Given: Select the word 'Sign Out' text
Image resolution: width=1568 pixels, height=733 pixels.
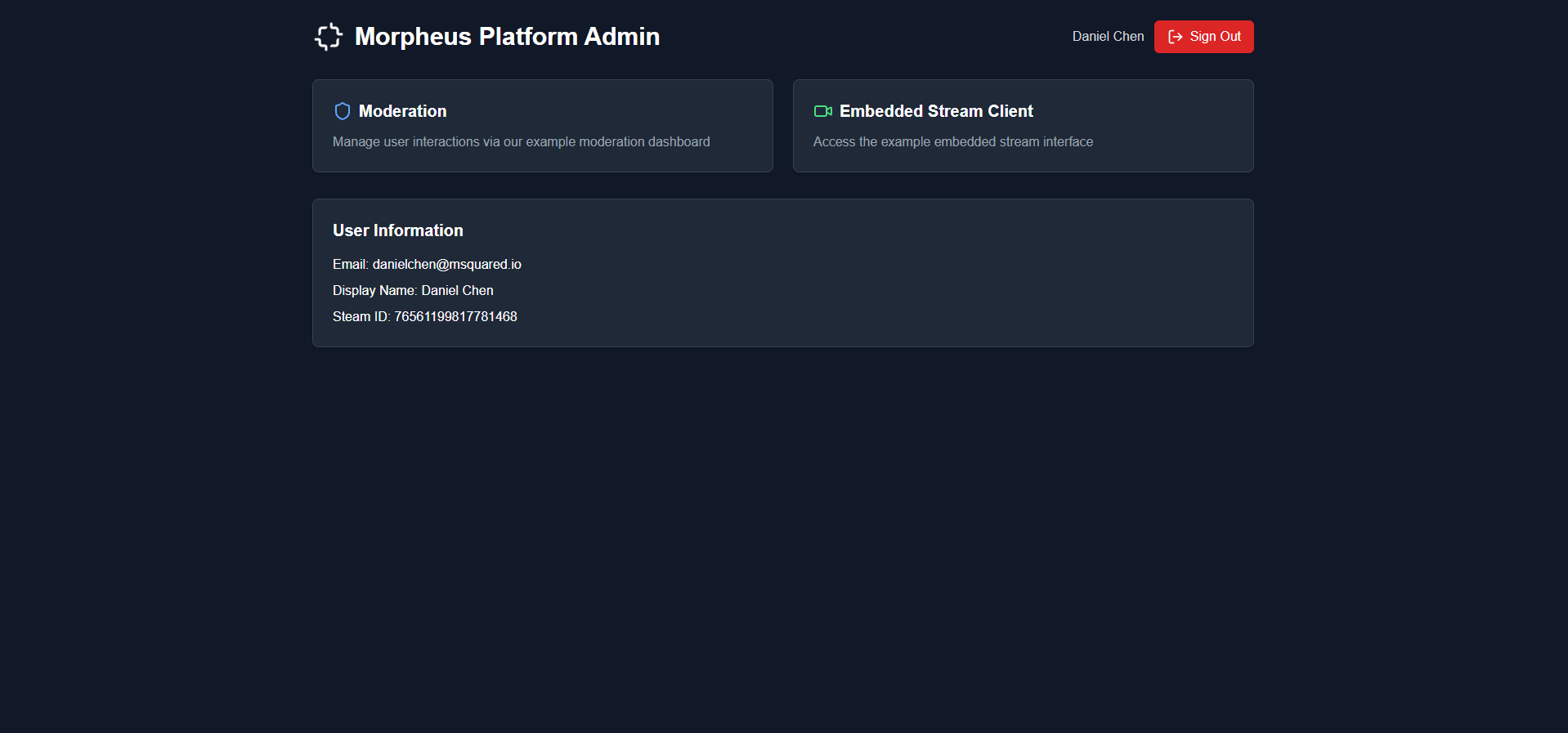Looking at the screenshot, I should point(1215,37).
